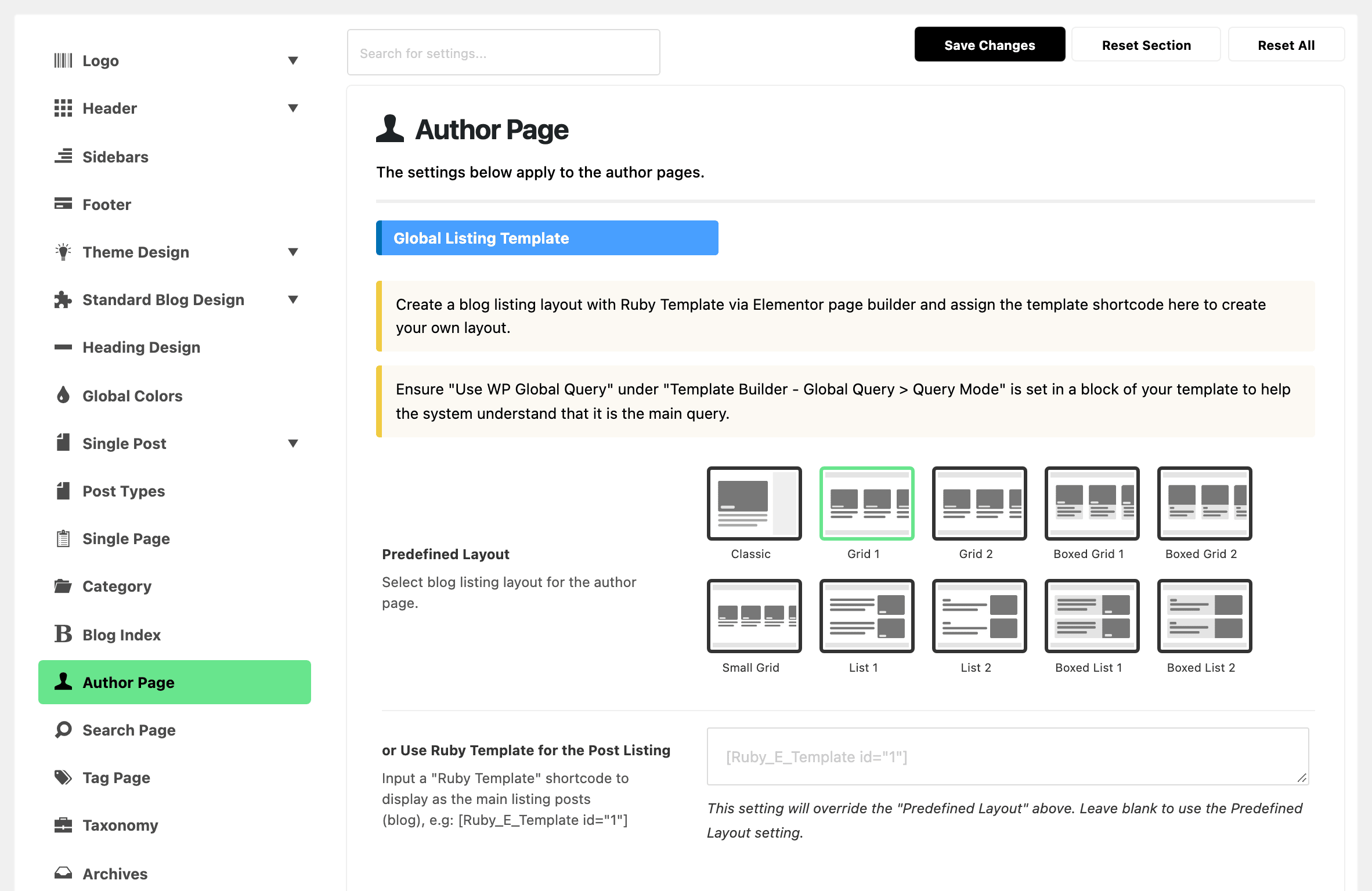Click the Search for settings field
Viewport: 1372px width, 891px height.
pos(504,52)
